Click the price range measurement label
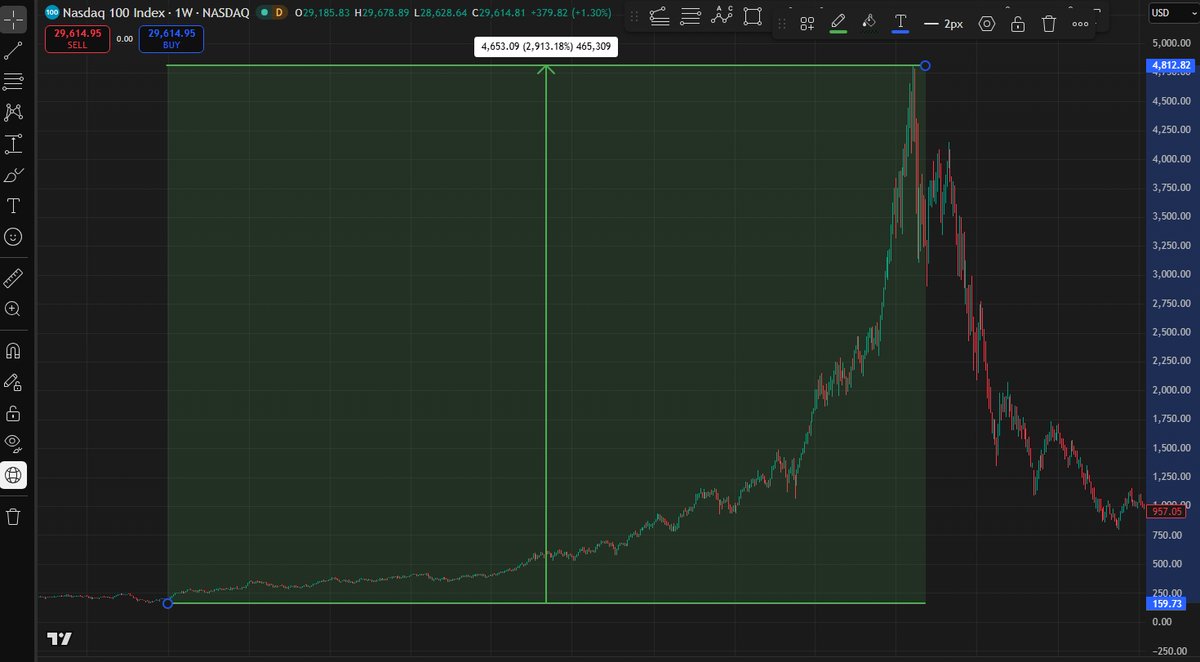Viewport: 1200px width, 662px height. tap(545, 45)
